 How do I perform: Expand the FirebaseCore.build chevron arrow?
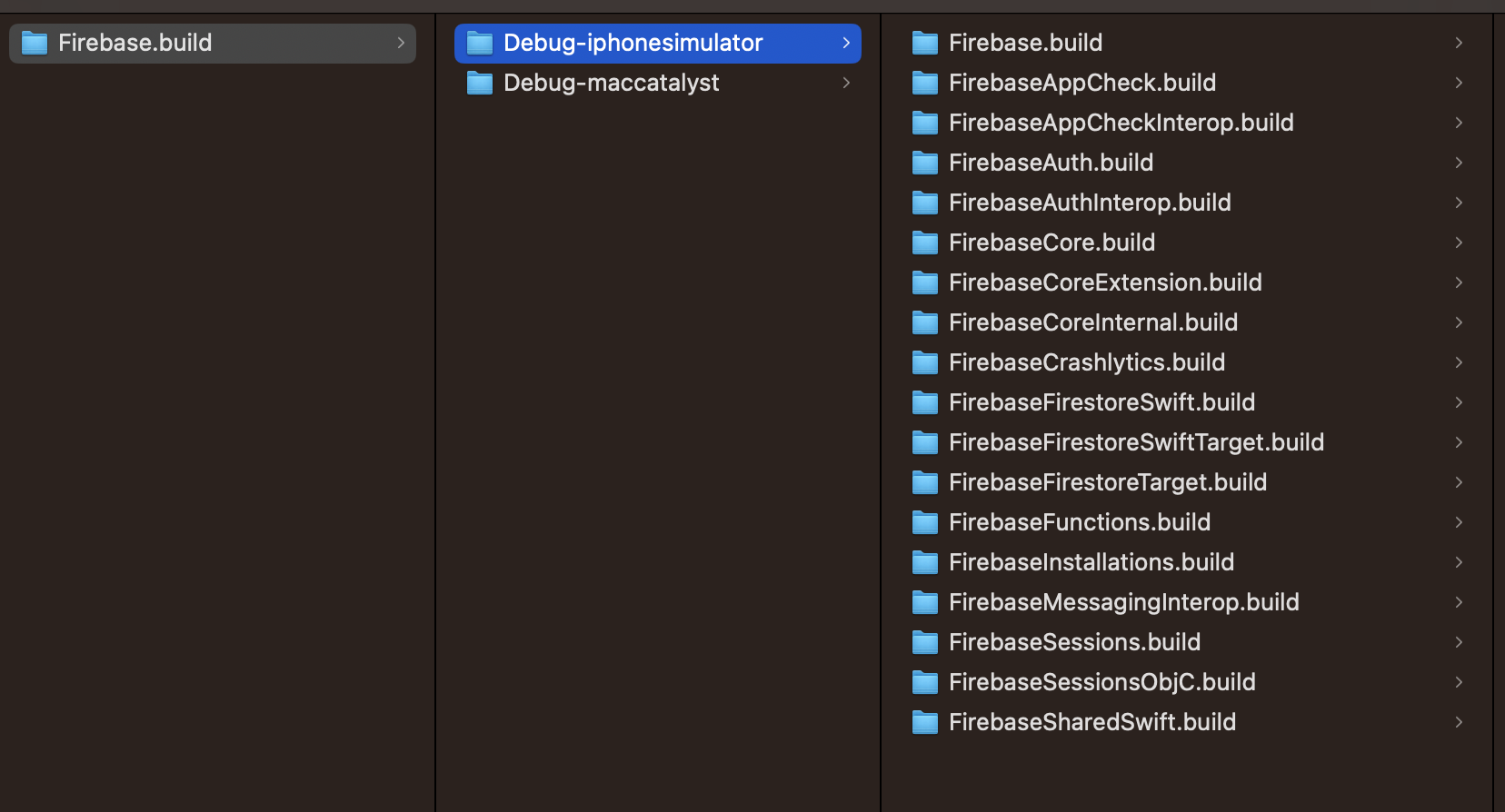coord(1459,243)
